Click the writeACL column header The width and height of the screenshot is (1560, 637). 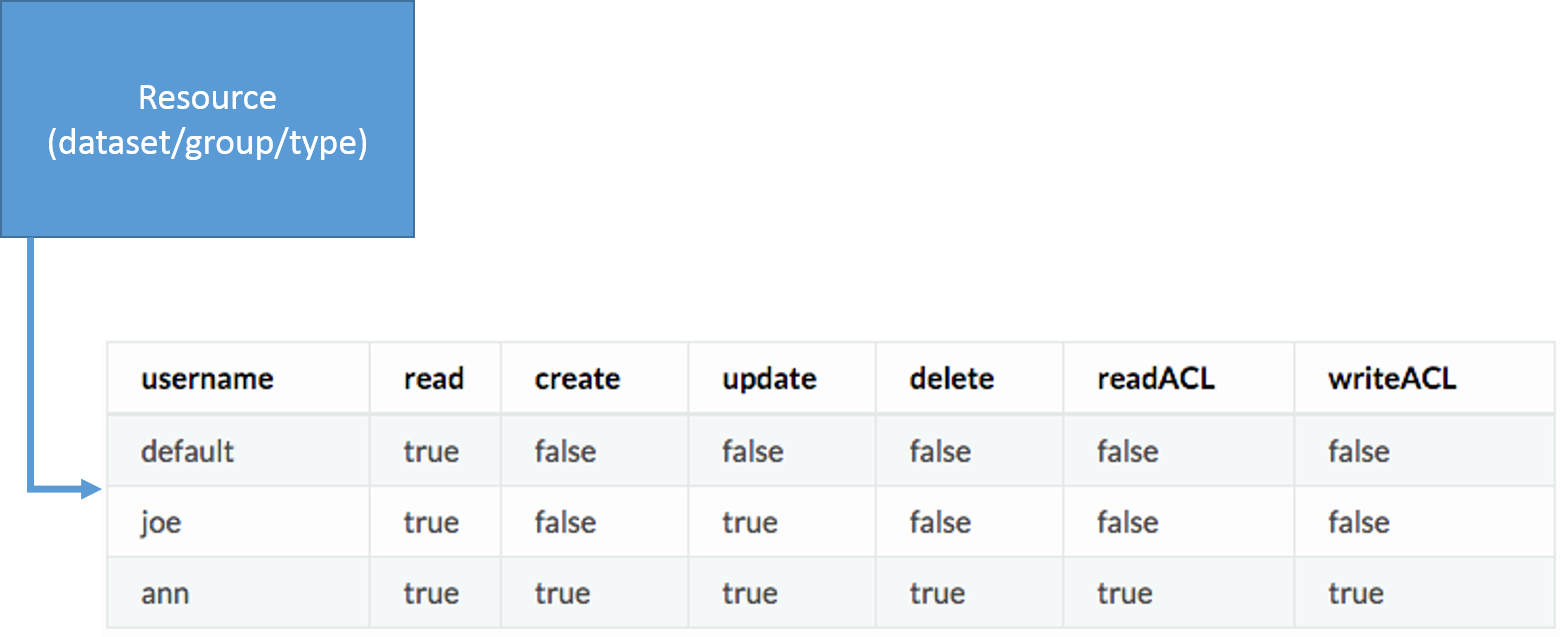pos(1392,379)
